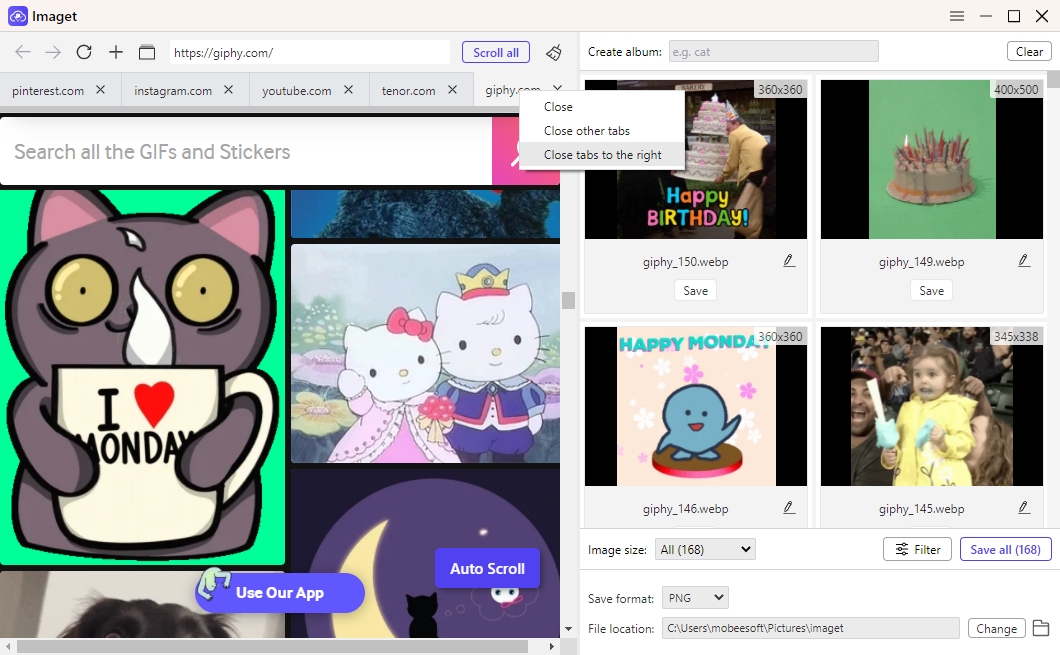Close the youtube.com tab
The width and height of the screenshot is (1060, 655).
point(348,89)
